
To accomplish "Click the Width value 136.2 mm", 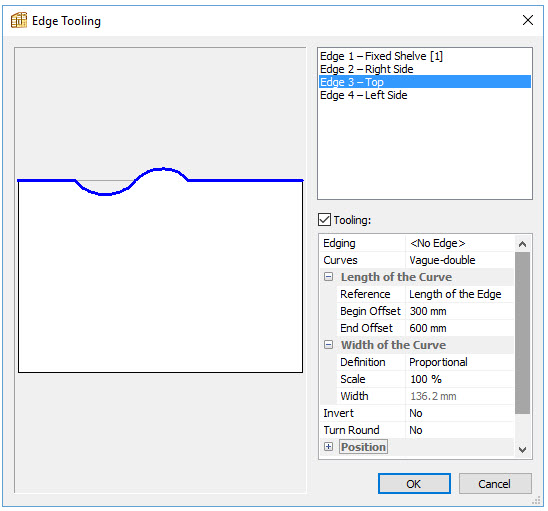I will (x=460, y=396).
